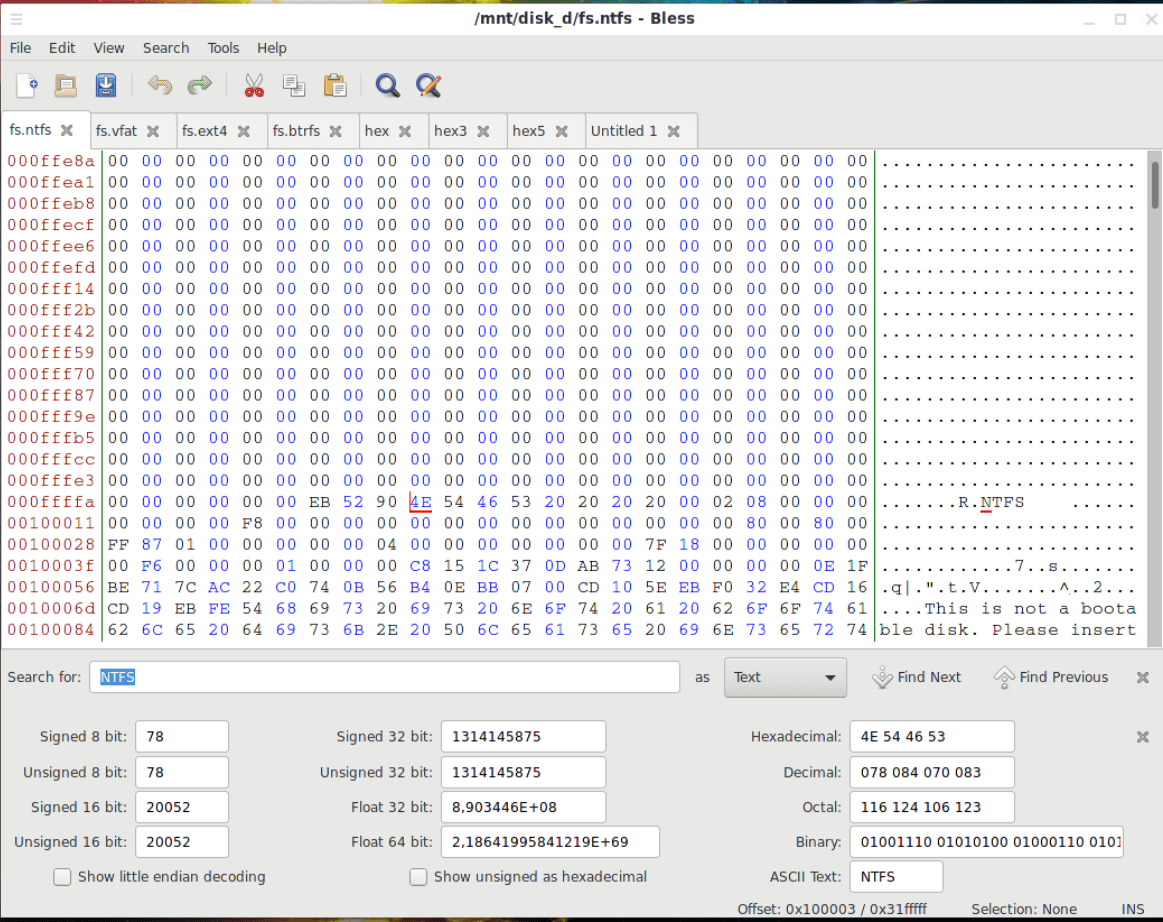The image size is (1163, 922).
Task: Enable Show little endian decoding
Action: 62,877
